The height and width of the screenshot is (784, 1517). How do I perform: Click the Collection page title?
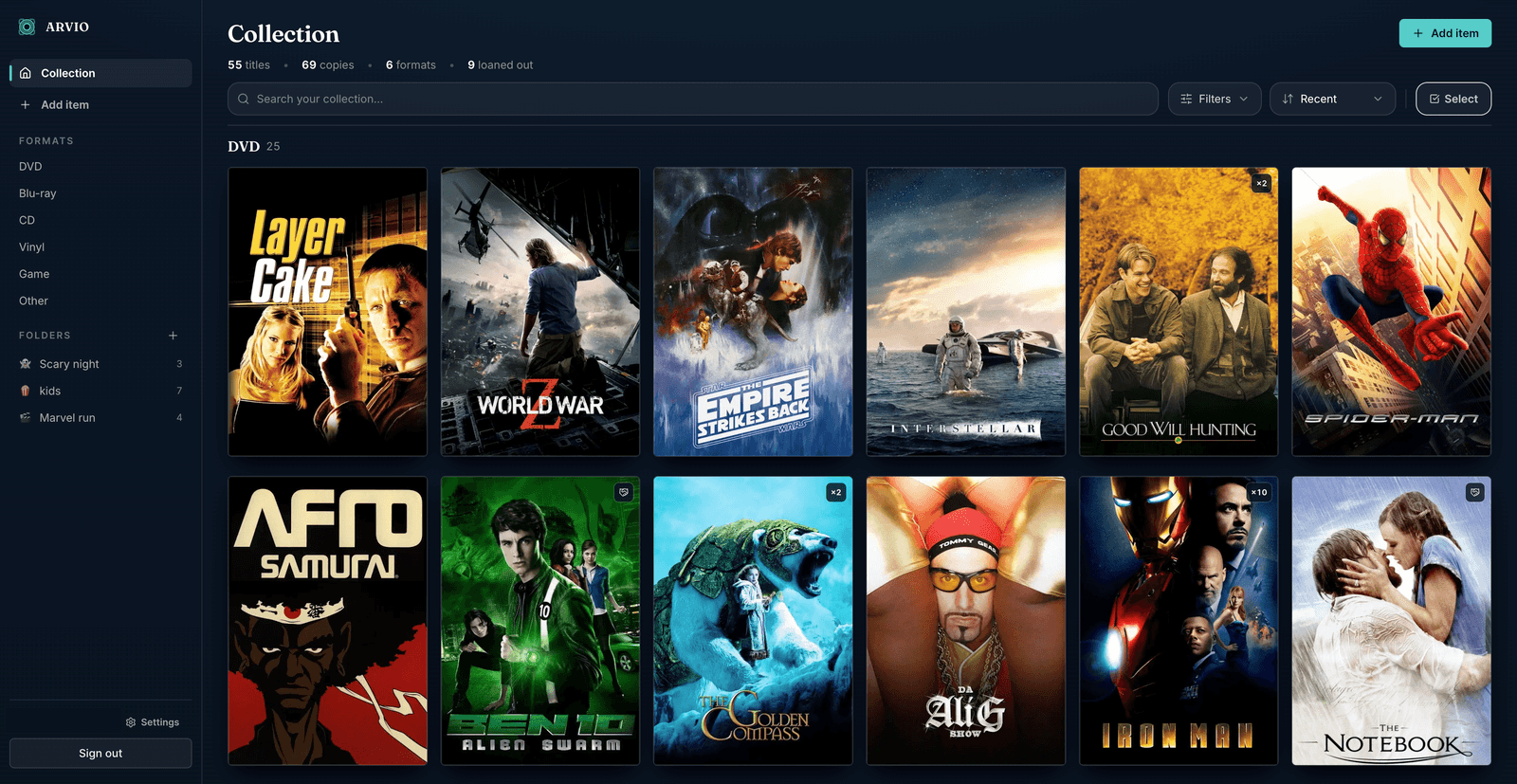(x=283, y=34)
